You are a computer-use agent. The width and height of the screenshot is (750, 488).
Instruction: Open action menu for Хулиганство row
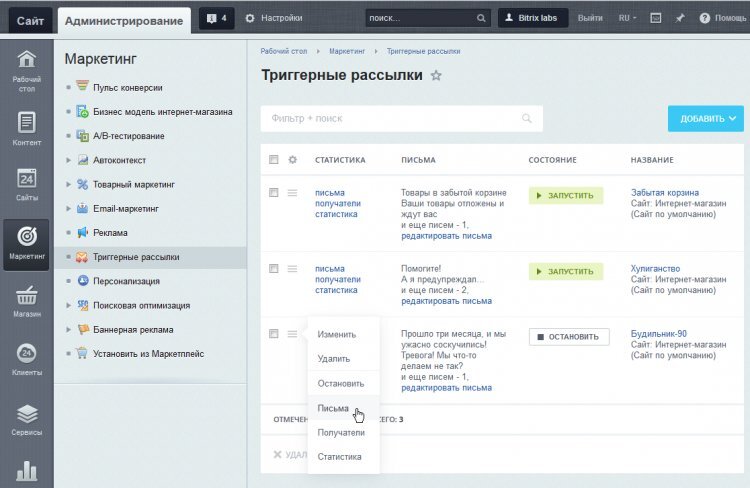click(292, 269)
